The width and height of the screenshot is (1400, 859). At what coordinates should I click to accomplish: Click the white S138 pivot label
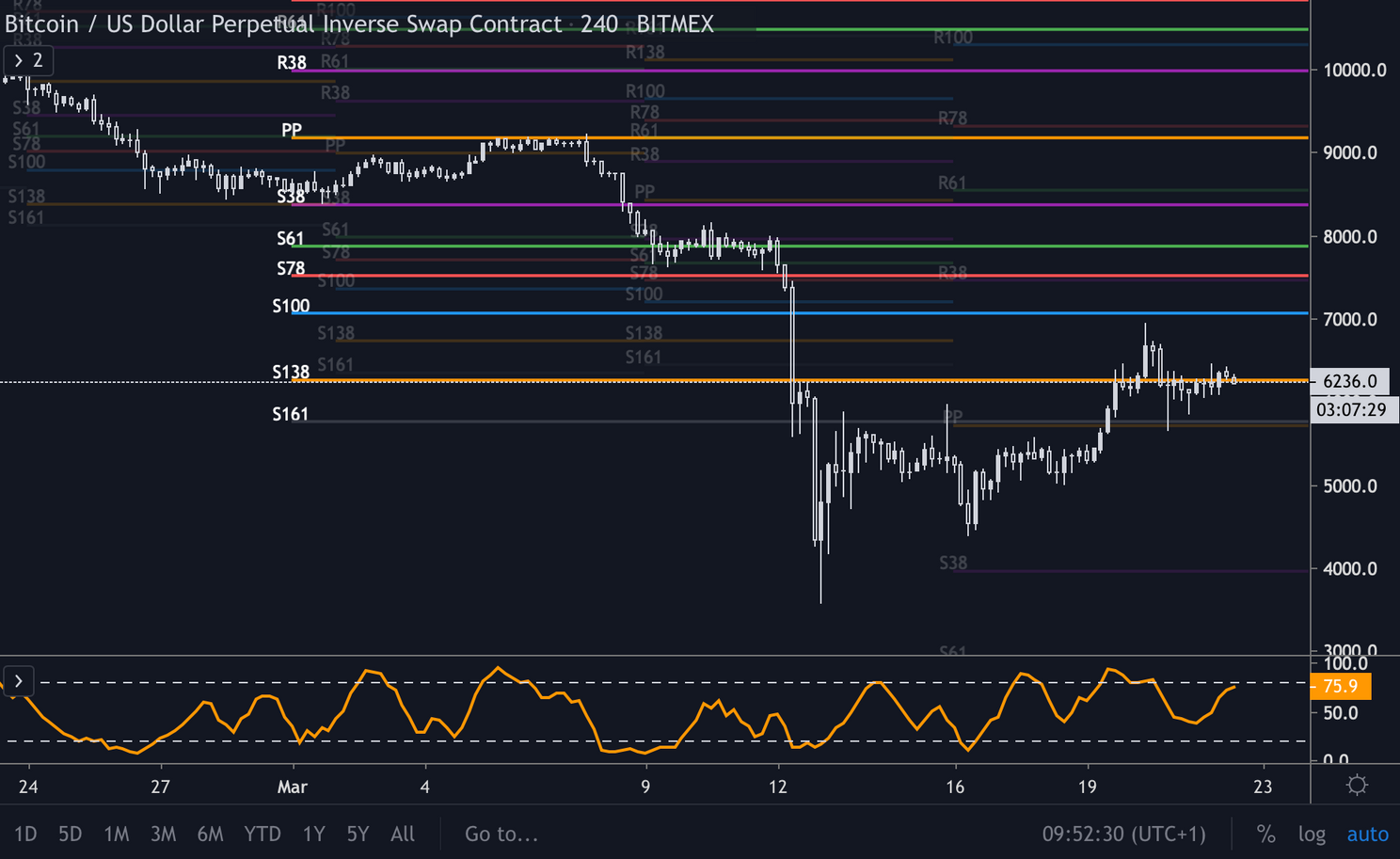292,373
